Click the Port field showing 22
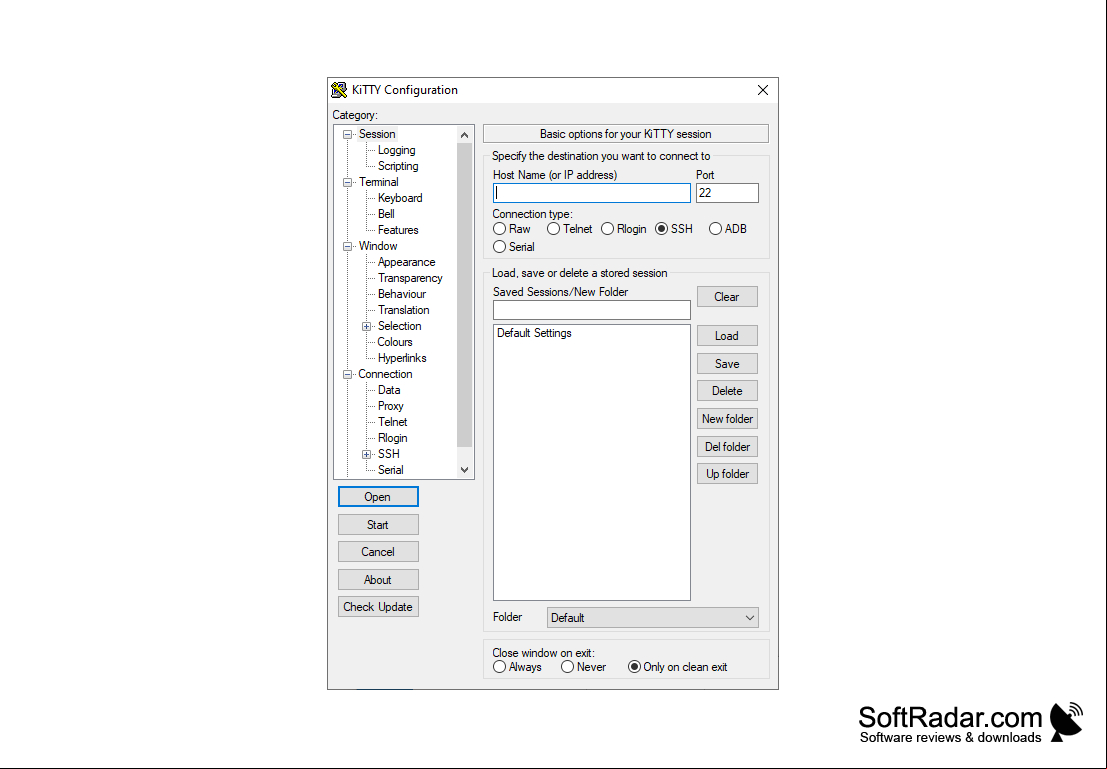 tap(727, 193)
